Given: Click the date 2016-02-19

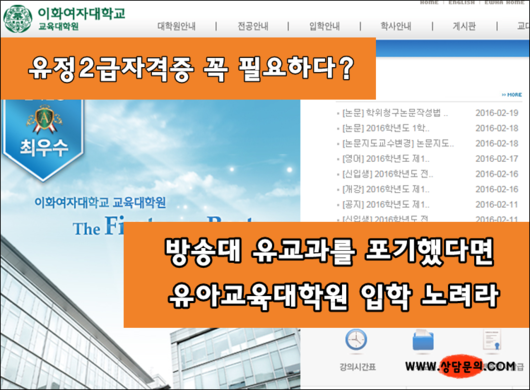Looking at the screenshot, I should (497, 113).
